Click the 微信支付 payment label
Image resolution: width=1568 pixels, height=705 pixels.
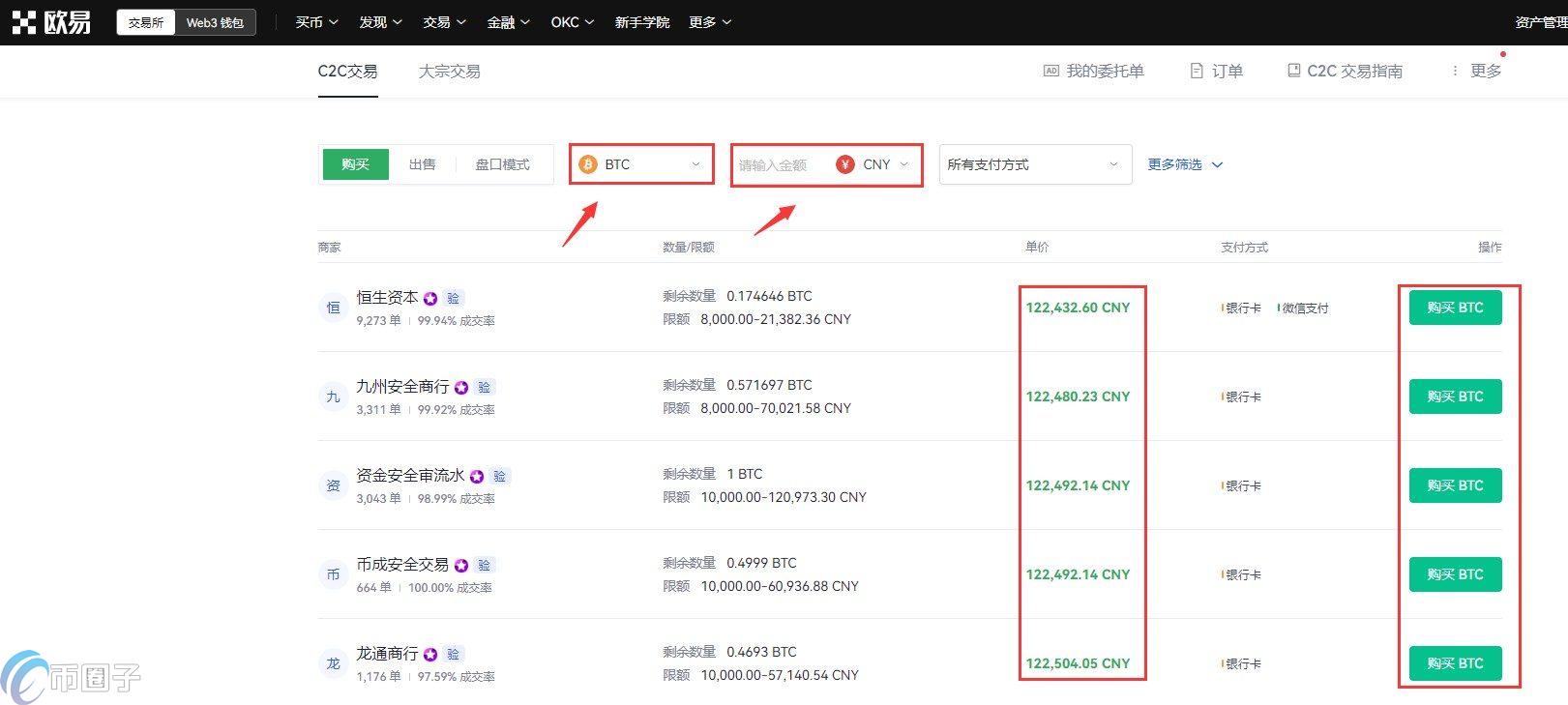(x=1303, y=308)
